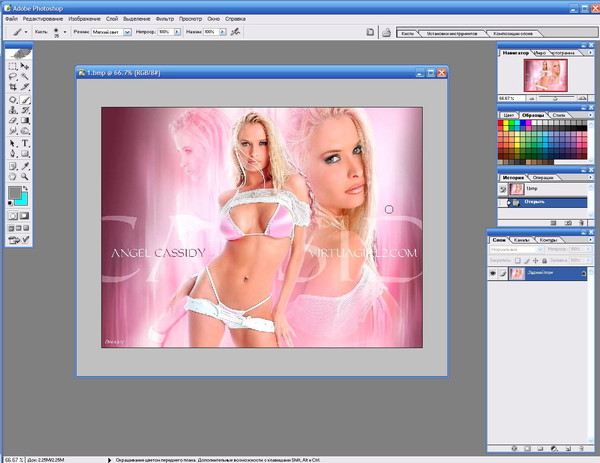
Task: Select the Type (T) tool
Action: click(x=25, y=143)
